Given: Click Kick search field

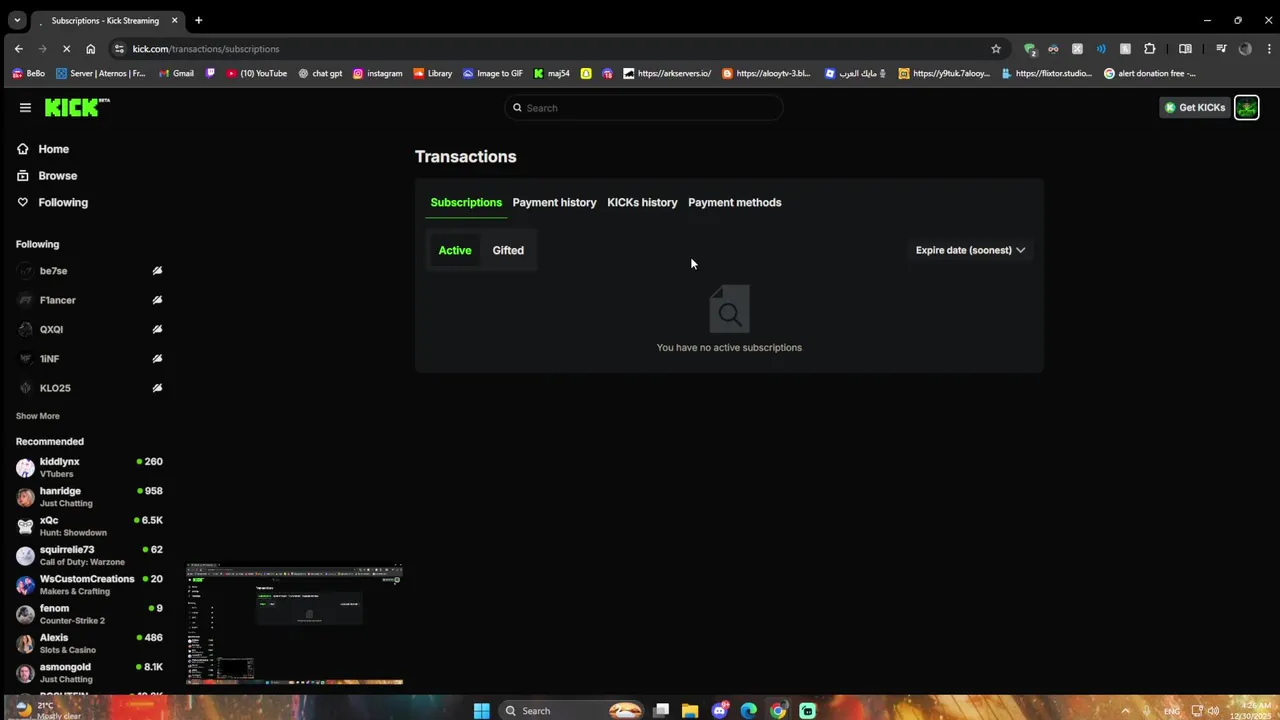Looking at the screenshot, I should pyautogui.click(x=643, y=108).
